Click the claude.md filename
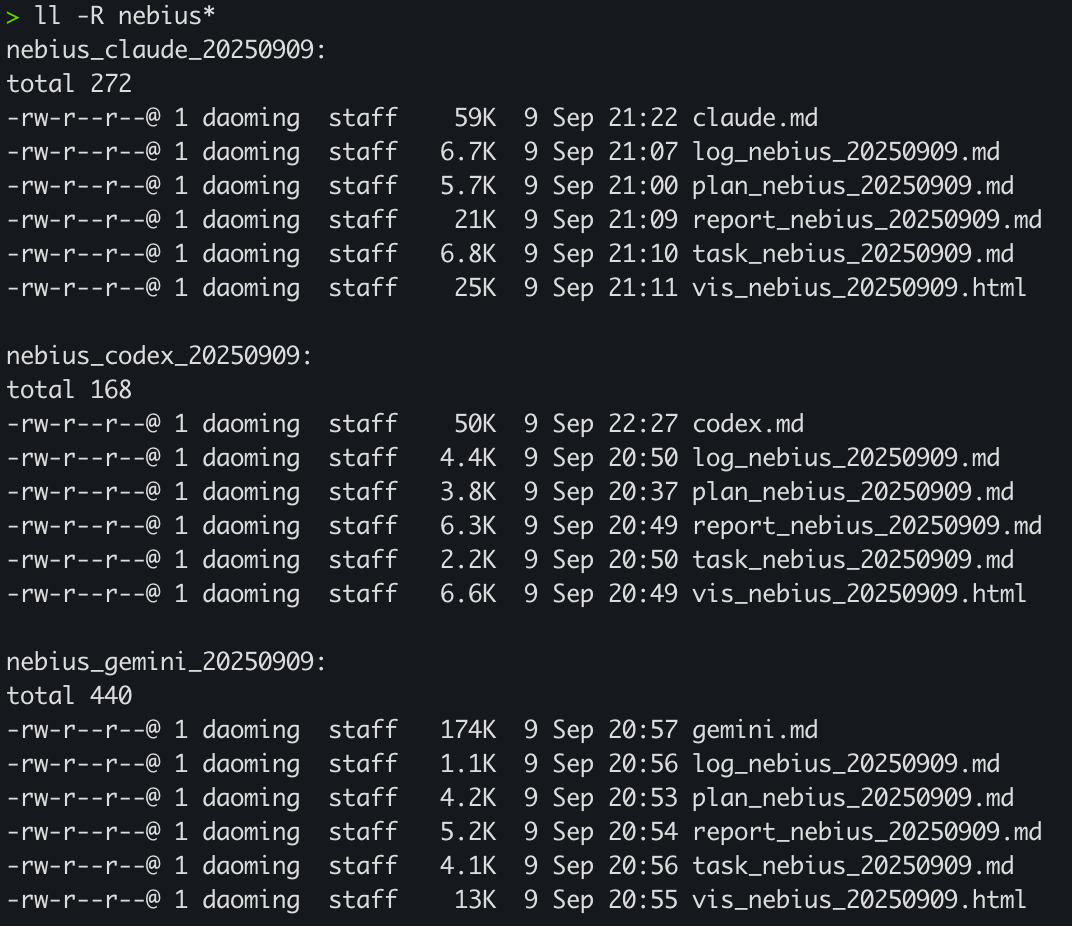The height and width of the screenshot is (926, 1072). pyautogui.click(x=755, y=118)
